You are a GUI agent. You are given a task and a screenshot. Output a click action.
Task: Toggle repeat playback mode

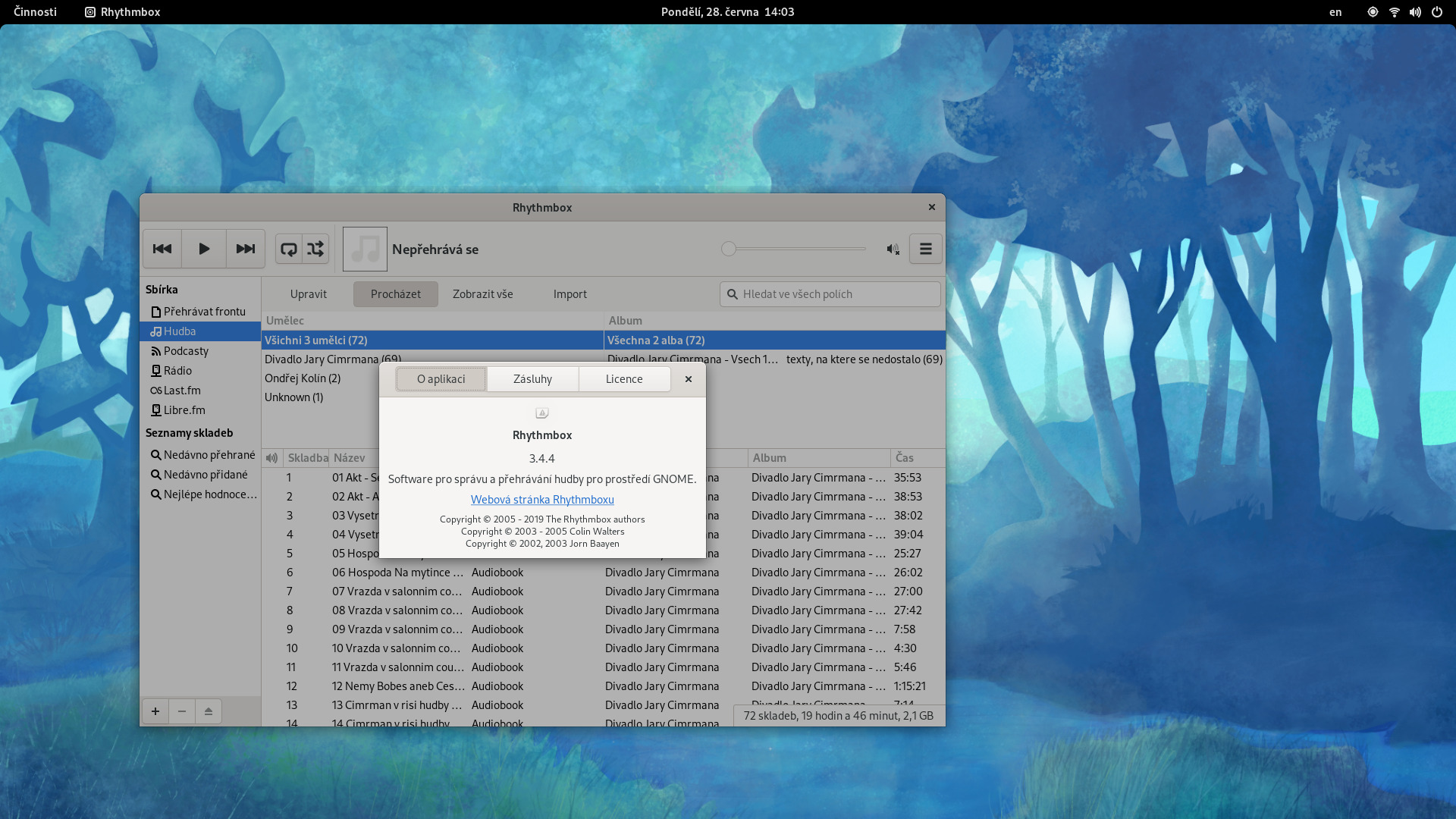289,249
